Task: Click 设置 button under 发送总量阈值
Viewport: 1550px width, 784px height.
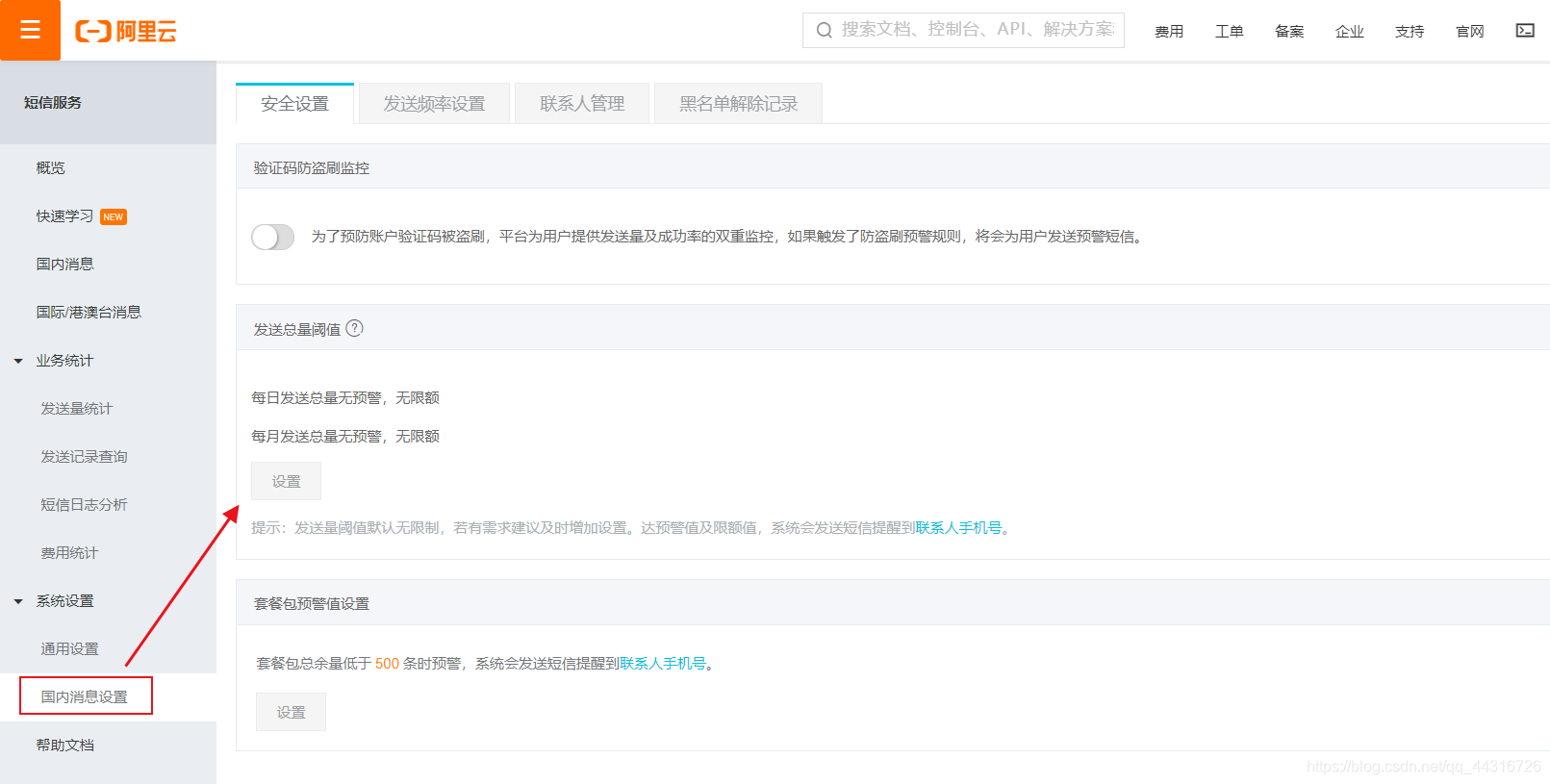Action: [286, 481]
